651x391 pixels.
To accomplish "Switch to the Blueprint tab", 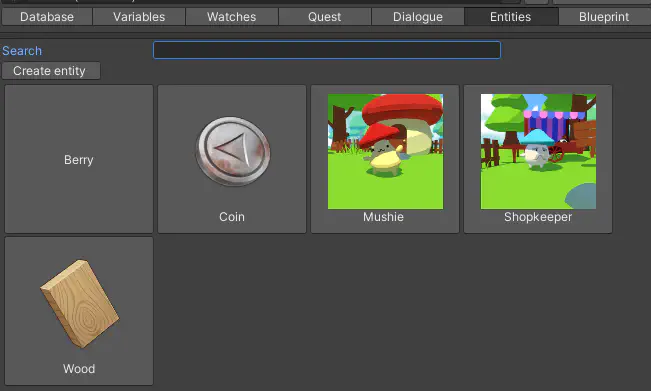I will click(x=604, y=17).
